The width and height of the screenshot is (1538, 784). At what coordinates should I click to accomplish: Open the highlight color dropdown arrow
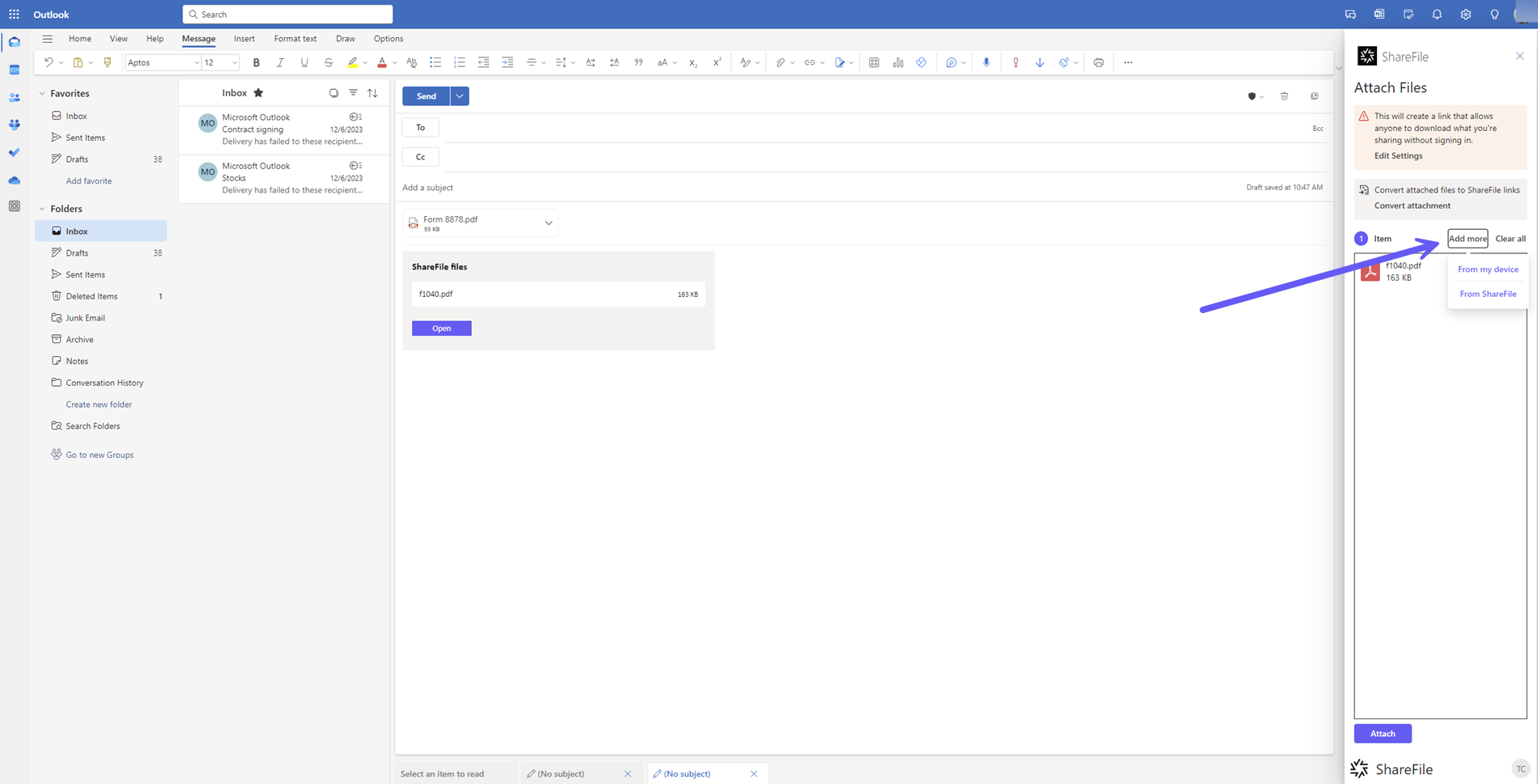coord(365,63)
